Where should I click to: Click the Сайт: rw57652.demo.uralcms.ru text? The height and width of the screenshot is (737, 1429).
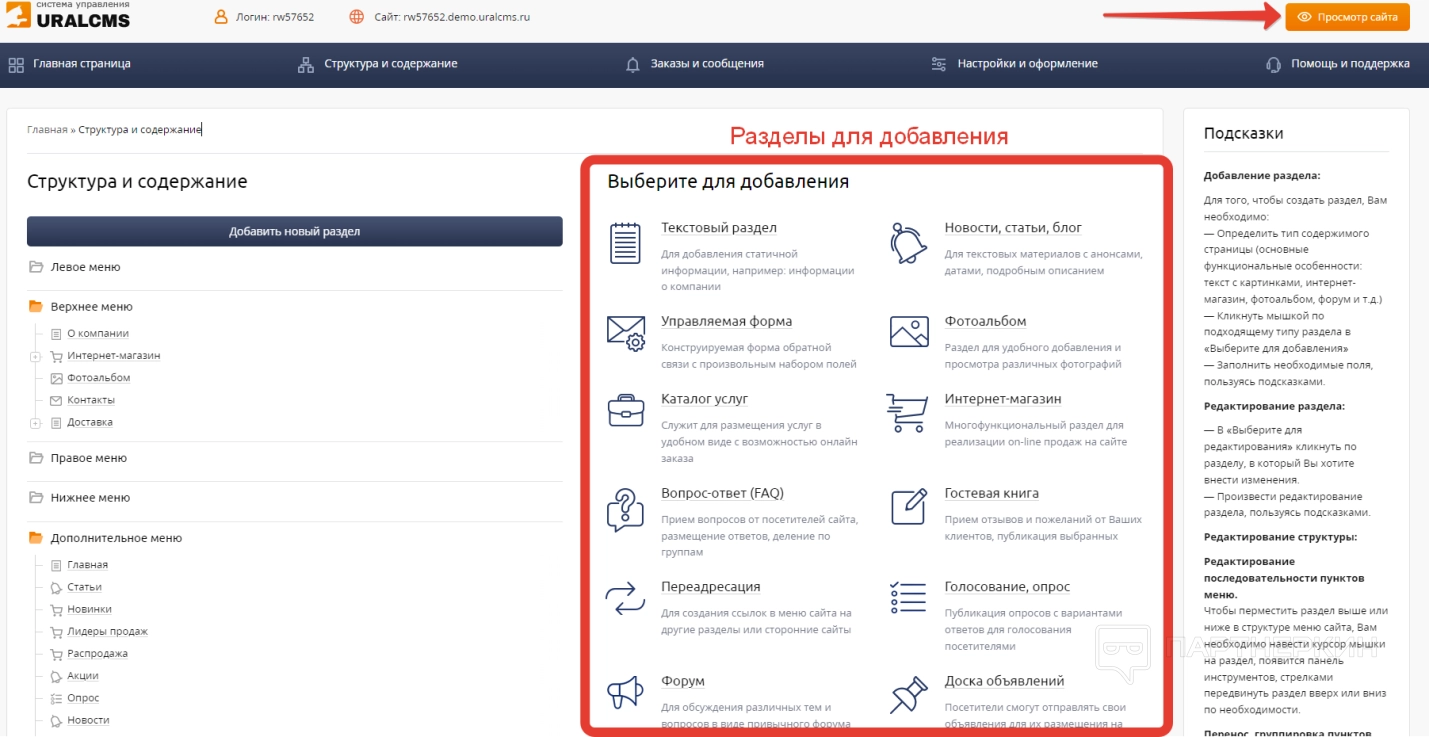pos(452,17)
